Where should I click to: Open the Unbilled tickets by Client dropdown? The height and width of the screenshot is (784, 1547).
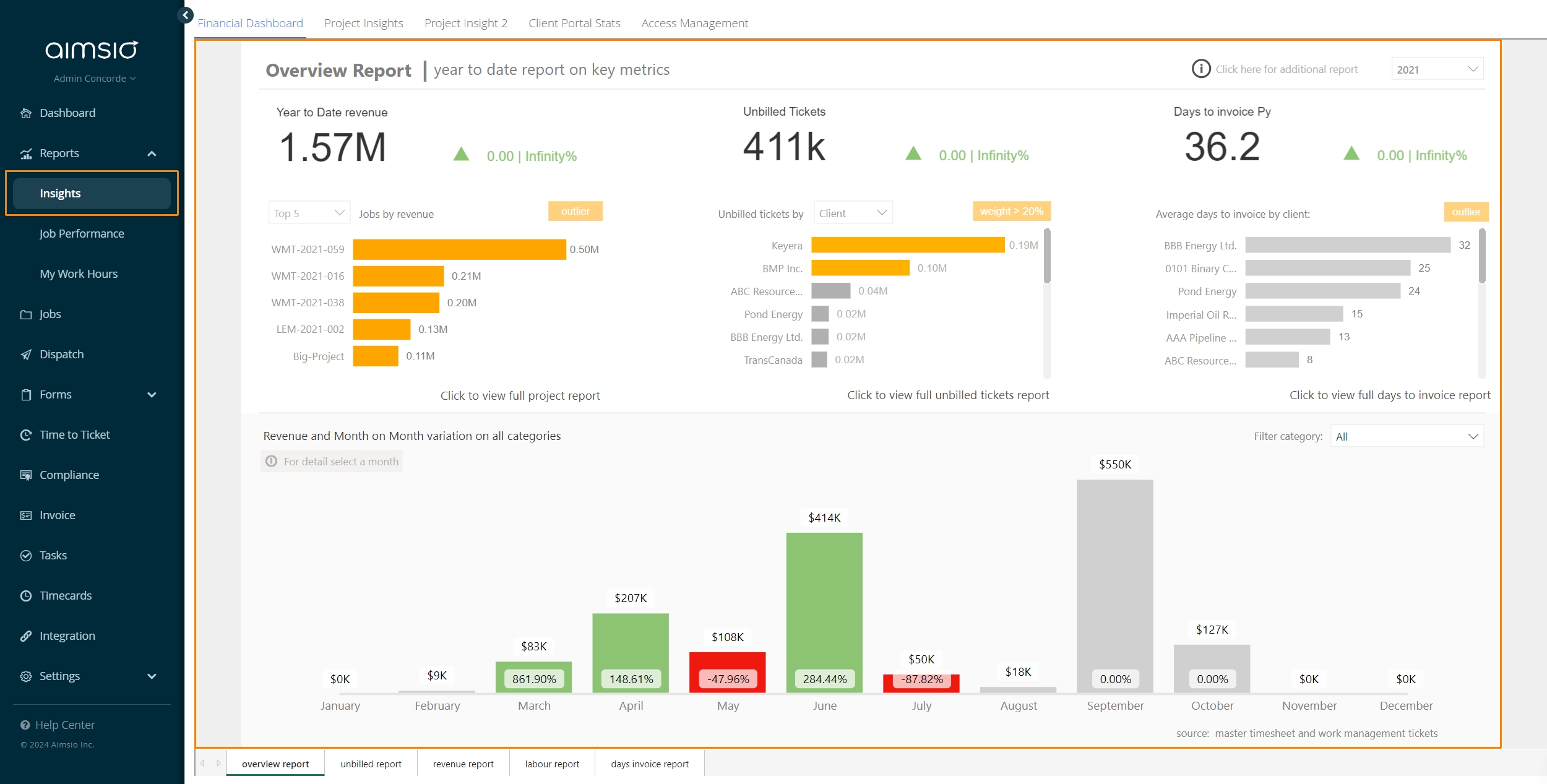[853, 213]
